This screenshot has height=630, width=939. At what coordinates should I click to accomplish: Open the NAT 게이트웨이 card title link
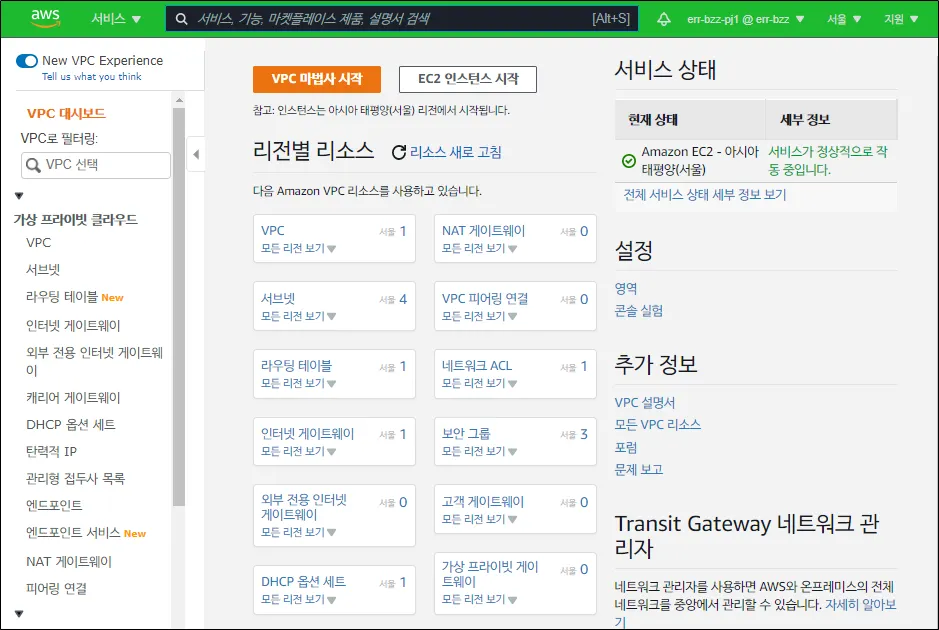[483, 231]
